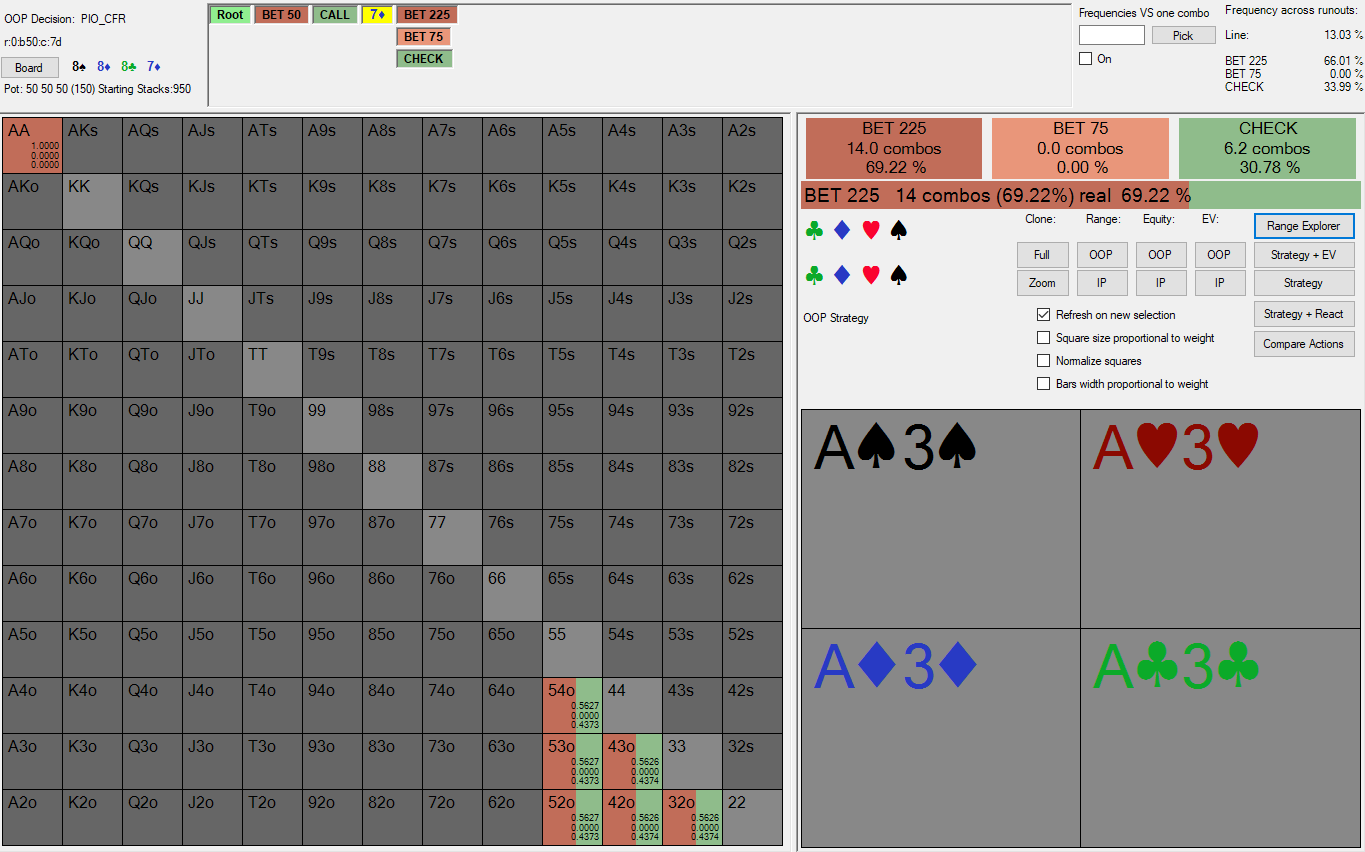Show IP EV
Image resolution: width=1365 pixels, height=852 pixels.
click(1219, 283)
